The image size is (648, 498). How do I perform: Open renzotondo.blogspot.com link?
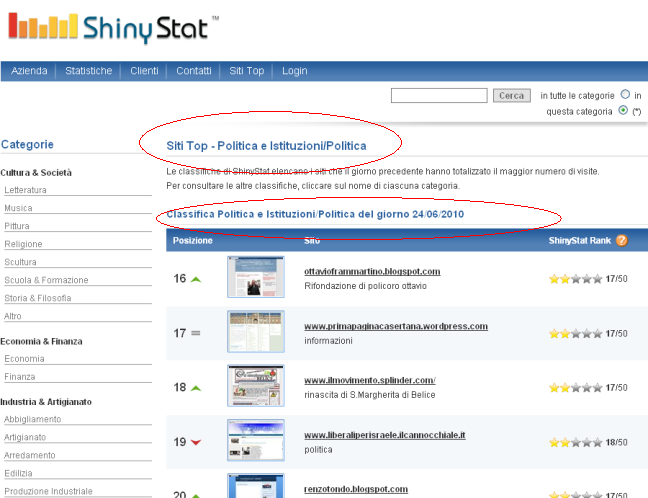click(356, 489)
